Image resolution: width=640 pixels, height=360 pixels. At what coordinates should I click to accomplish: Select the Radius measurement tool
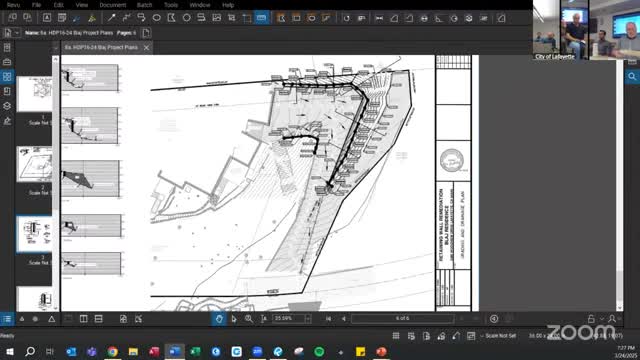point(454,18)
